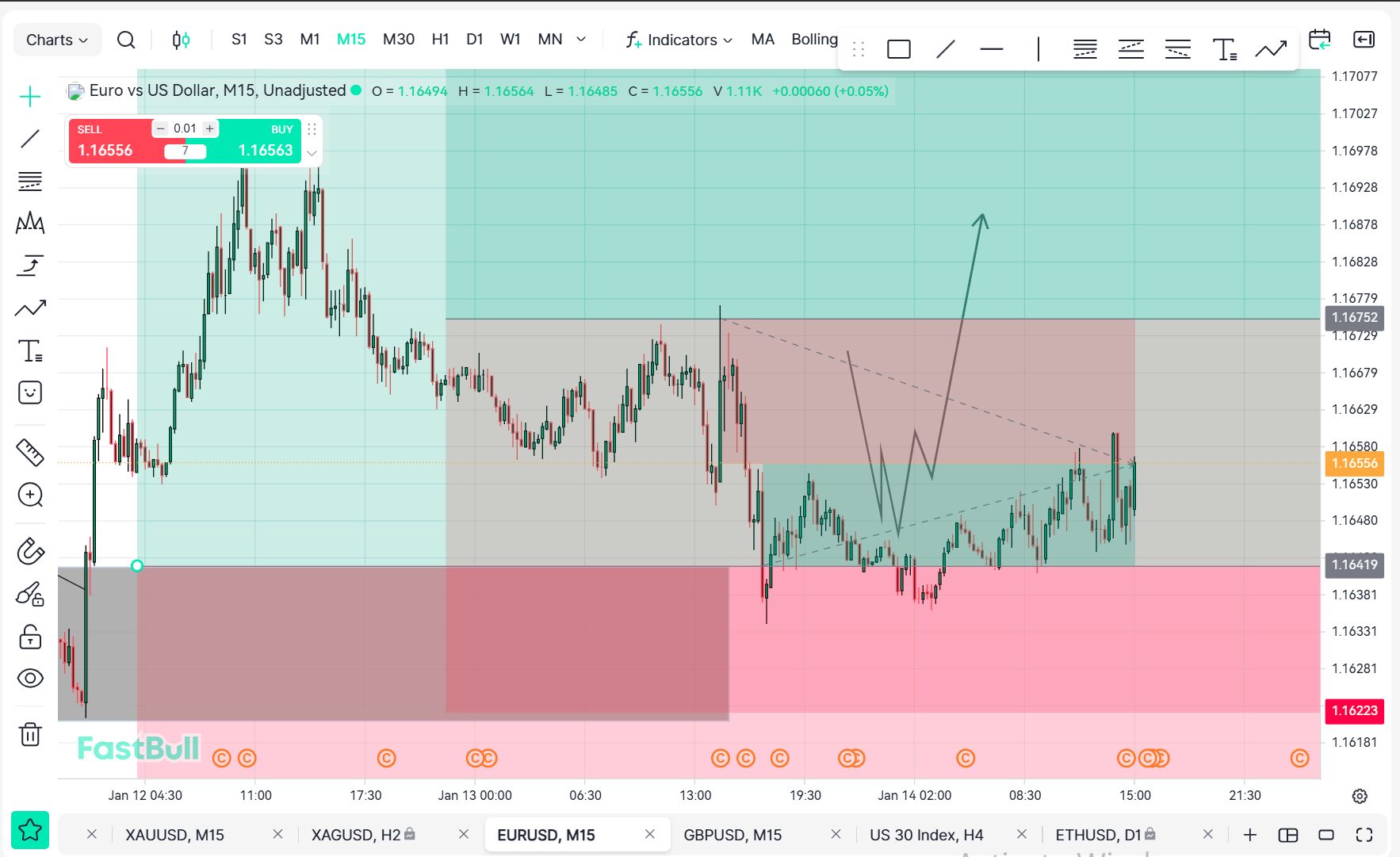The image size is (1400, 857).
Task: Choose the ruler measure tool
Action: click(30, 452)
